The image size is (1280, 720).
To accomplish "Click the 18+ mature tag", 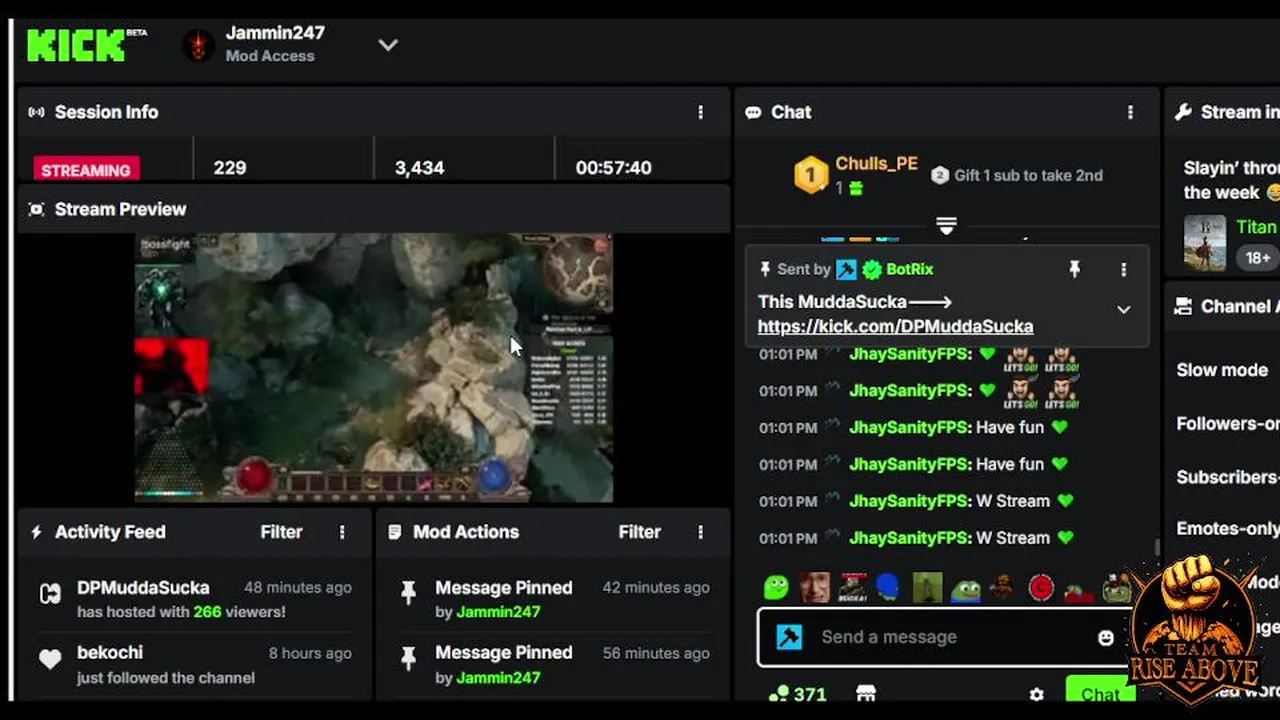I will pyautogui.click(x=1258, y=258).
